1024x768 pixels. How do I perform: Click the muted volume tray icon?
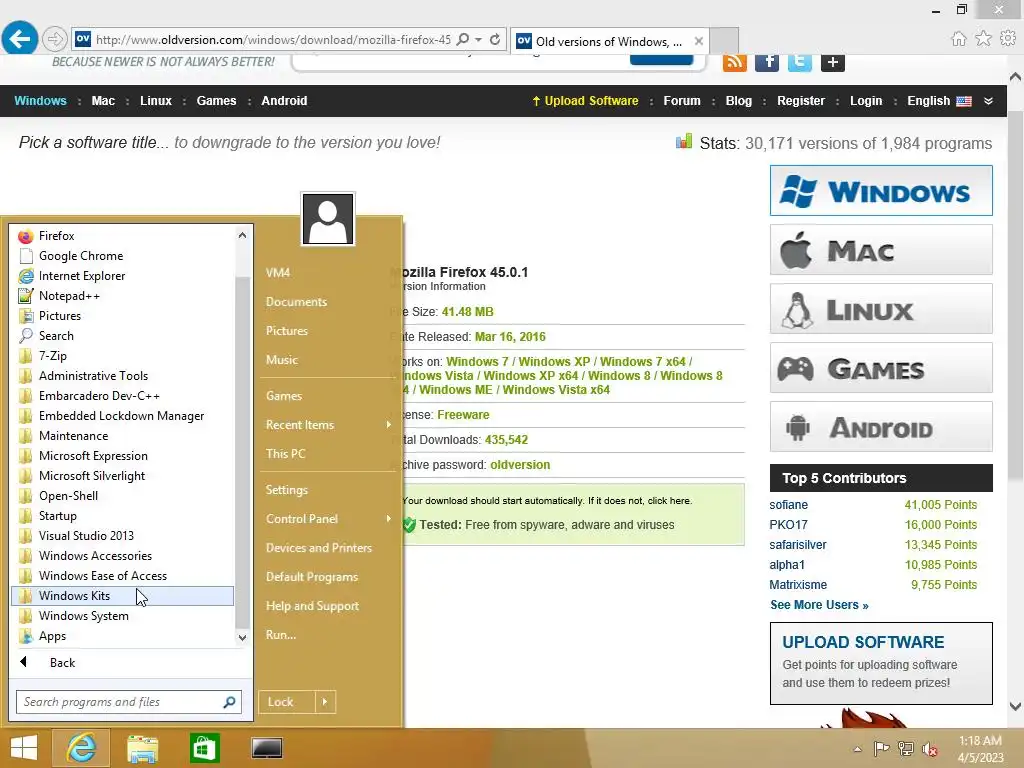tap(930, 749)
